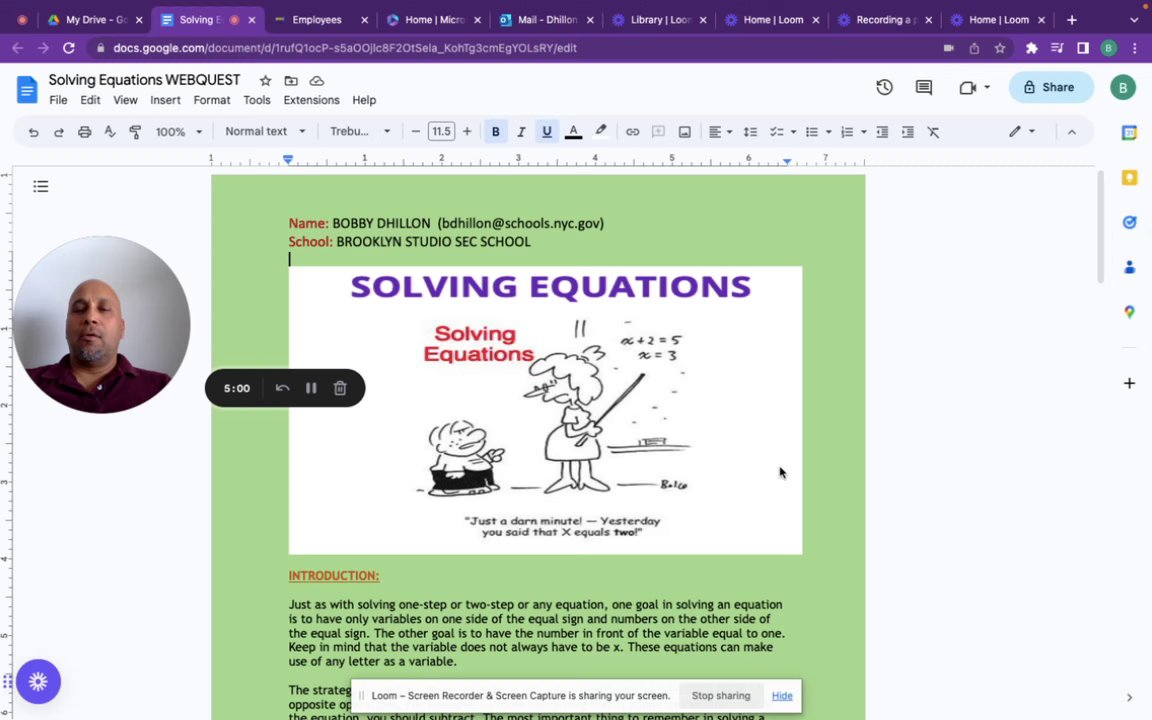Open the Extensions menu
This screenshot has height=720, width=1152.
point(312,100)
